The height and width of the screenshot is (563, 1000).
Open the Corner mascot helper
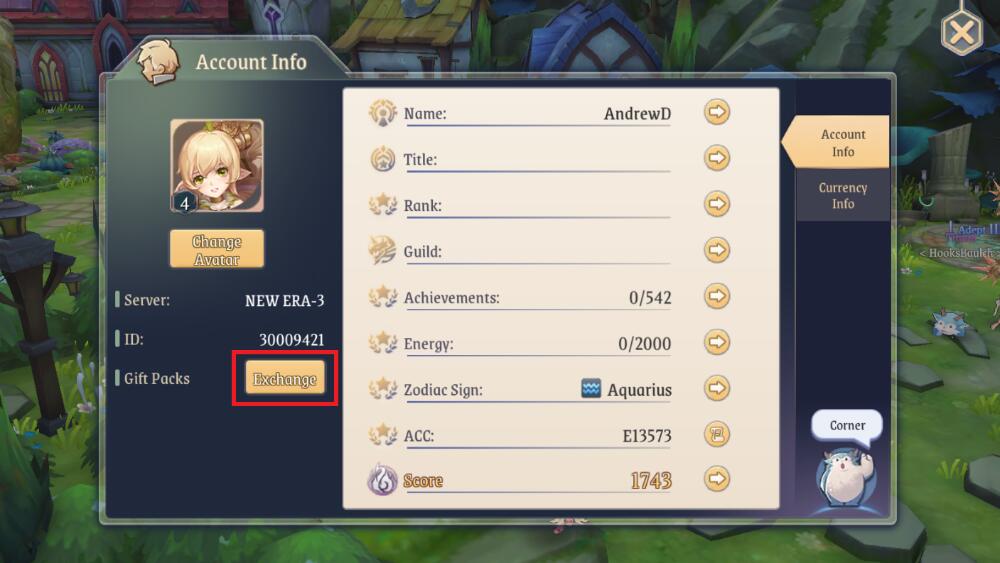(x=844, y=477)
